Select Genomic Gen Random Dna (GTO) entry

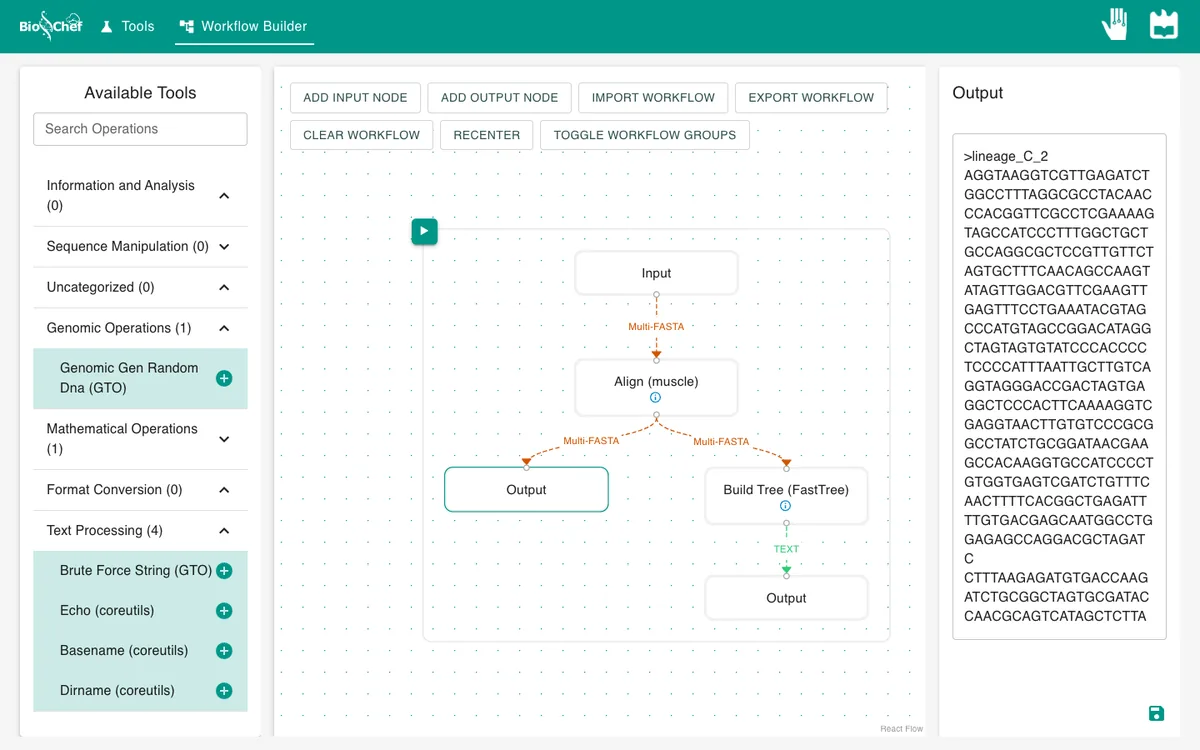click(x=140, y=378)
